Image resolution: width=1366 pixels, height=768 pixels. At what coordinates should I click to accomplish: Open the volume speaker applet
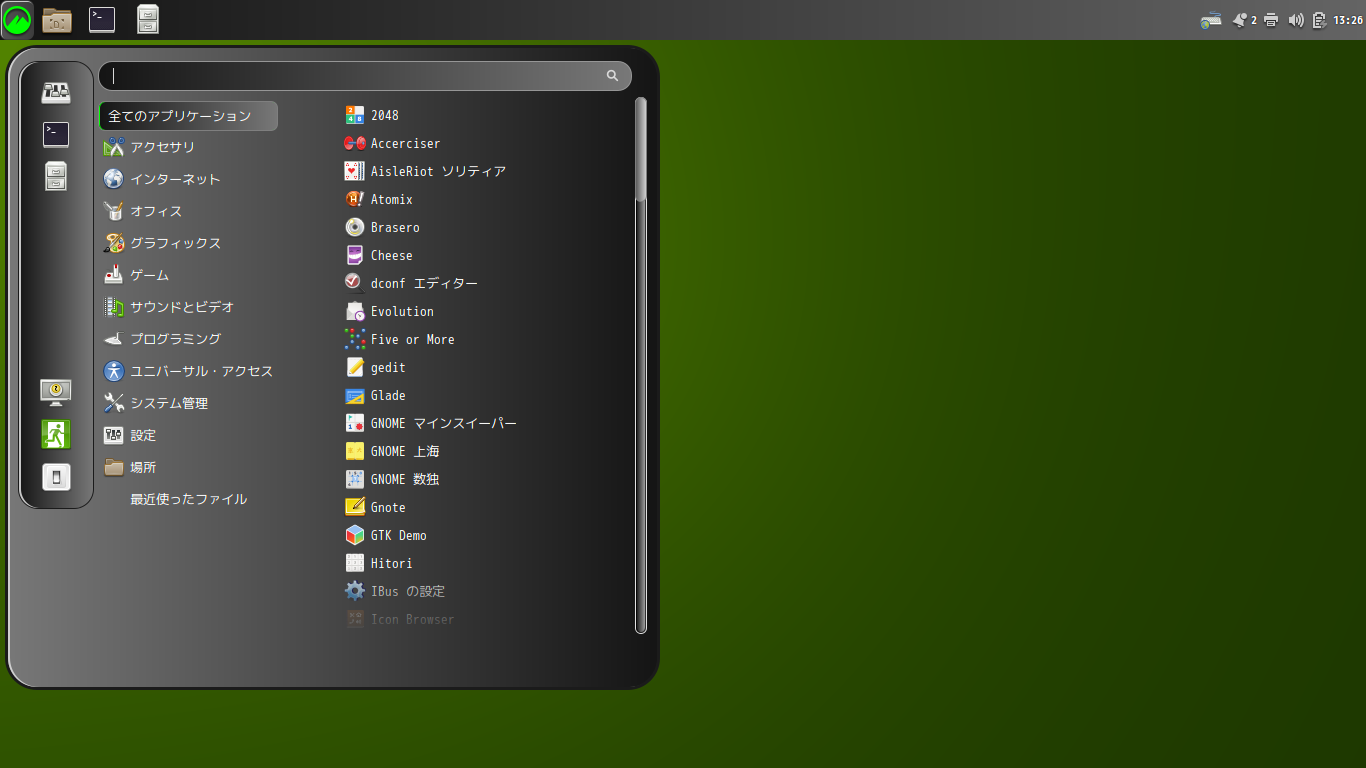click(1296, 20)
